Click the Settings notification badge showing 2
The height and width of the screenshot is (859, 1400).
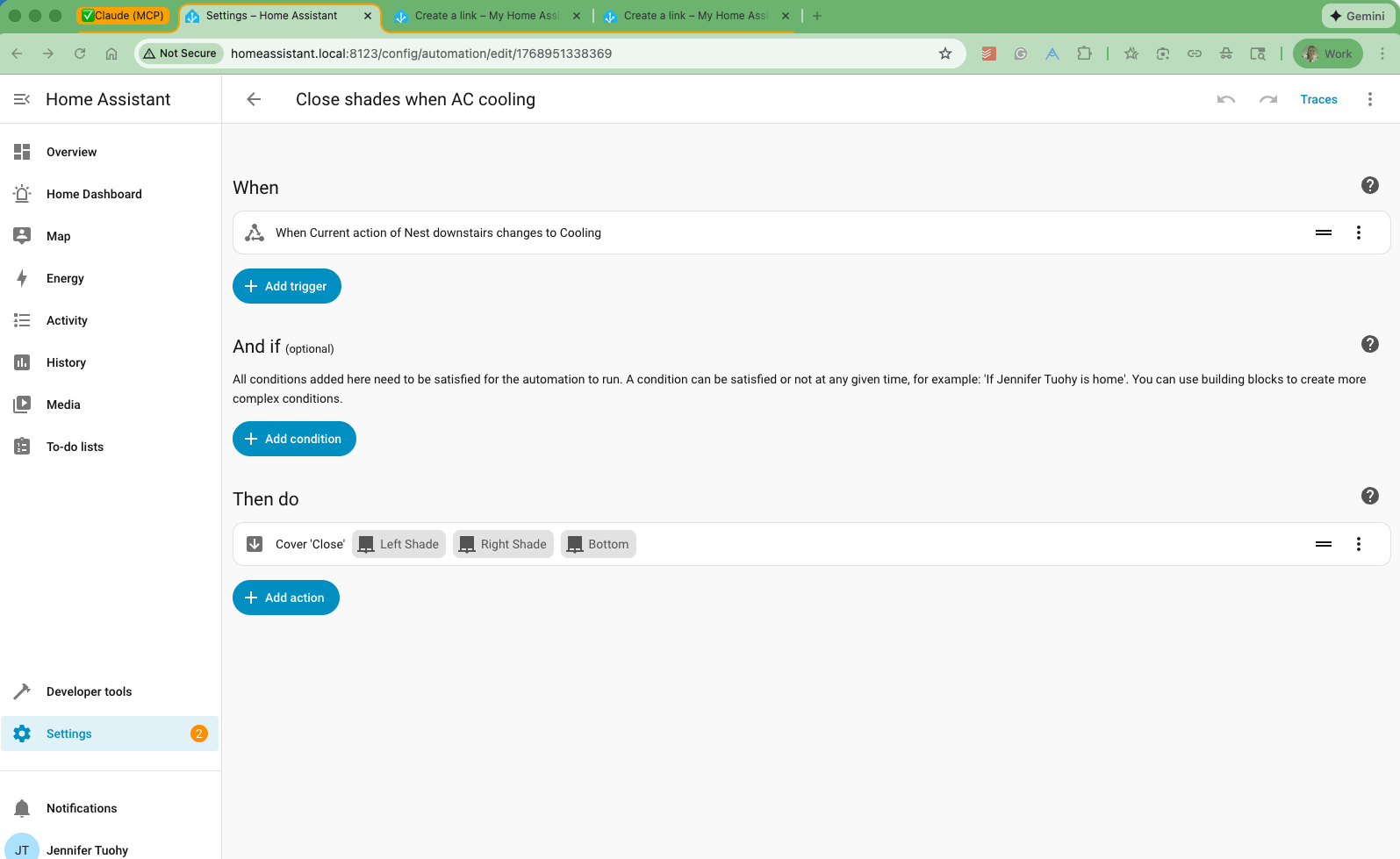tap(199, 734)
